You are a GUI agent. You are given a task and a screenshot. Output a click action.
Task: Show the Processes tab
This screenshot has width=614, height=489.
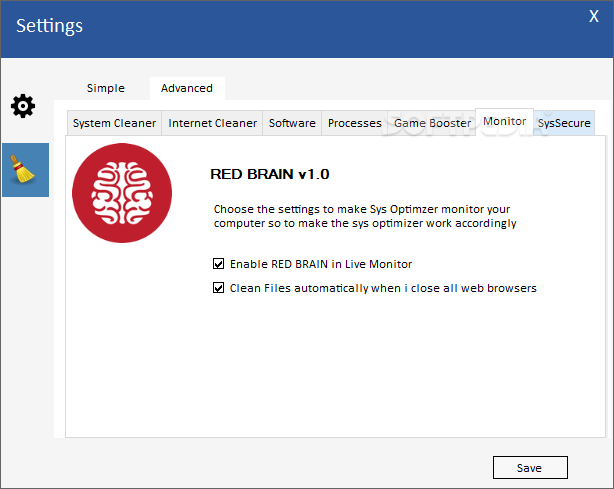[354, 123]
